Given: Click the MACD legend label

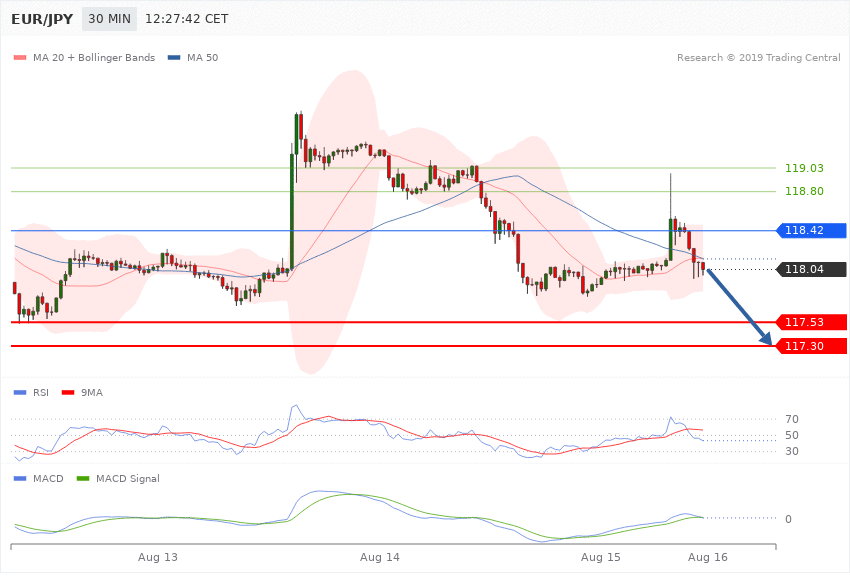Looking at the screenshot, I should [x=48, y=478].
